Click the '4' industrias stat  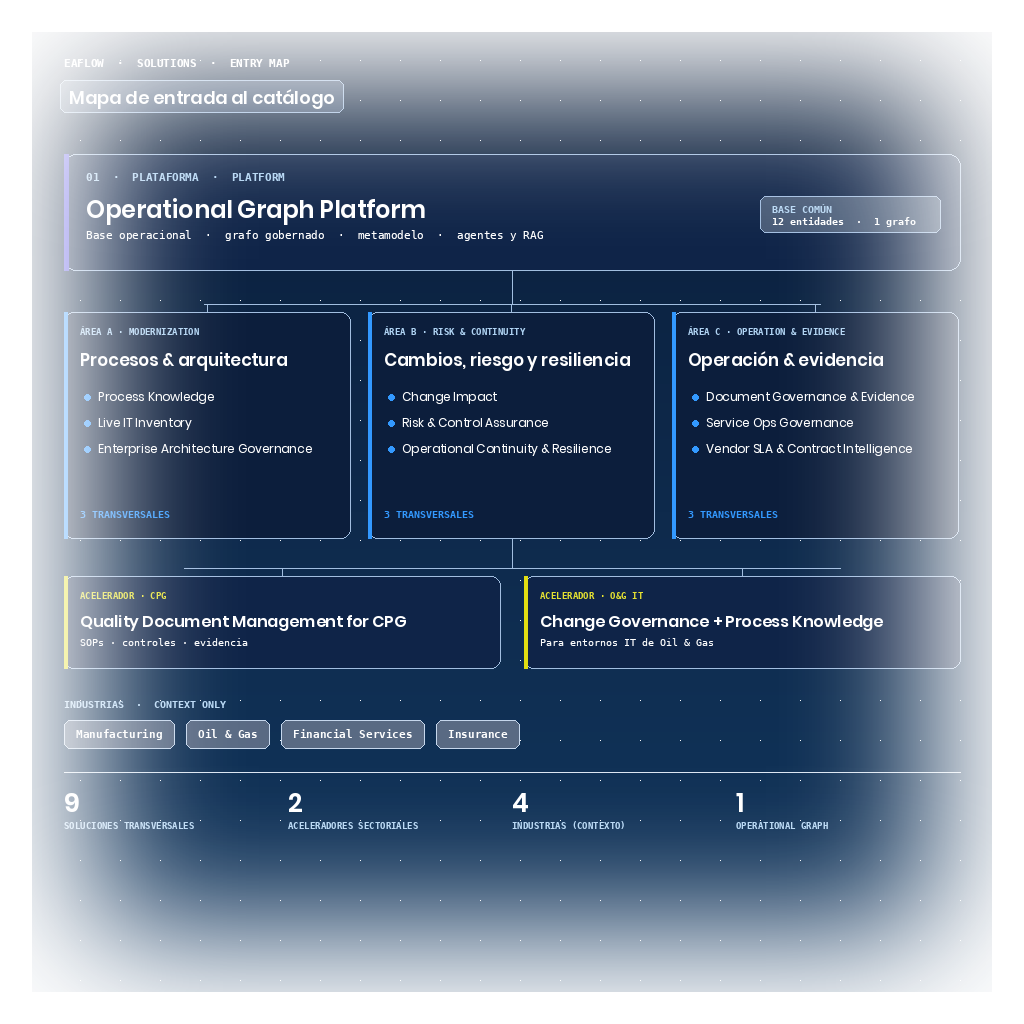coord(520,803)
